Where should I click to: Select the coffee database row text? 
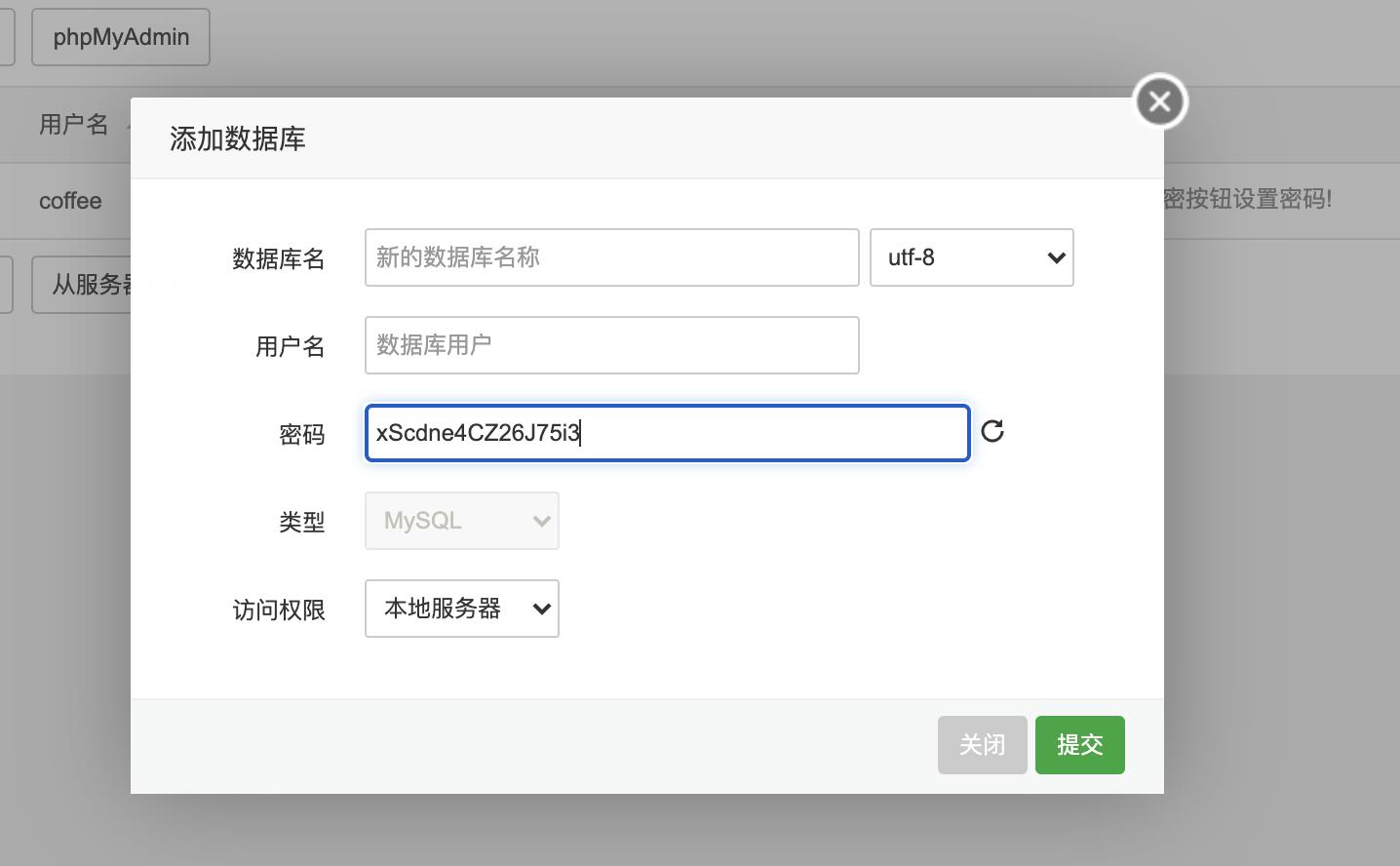[70, 201]
